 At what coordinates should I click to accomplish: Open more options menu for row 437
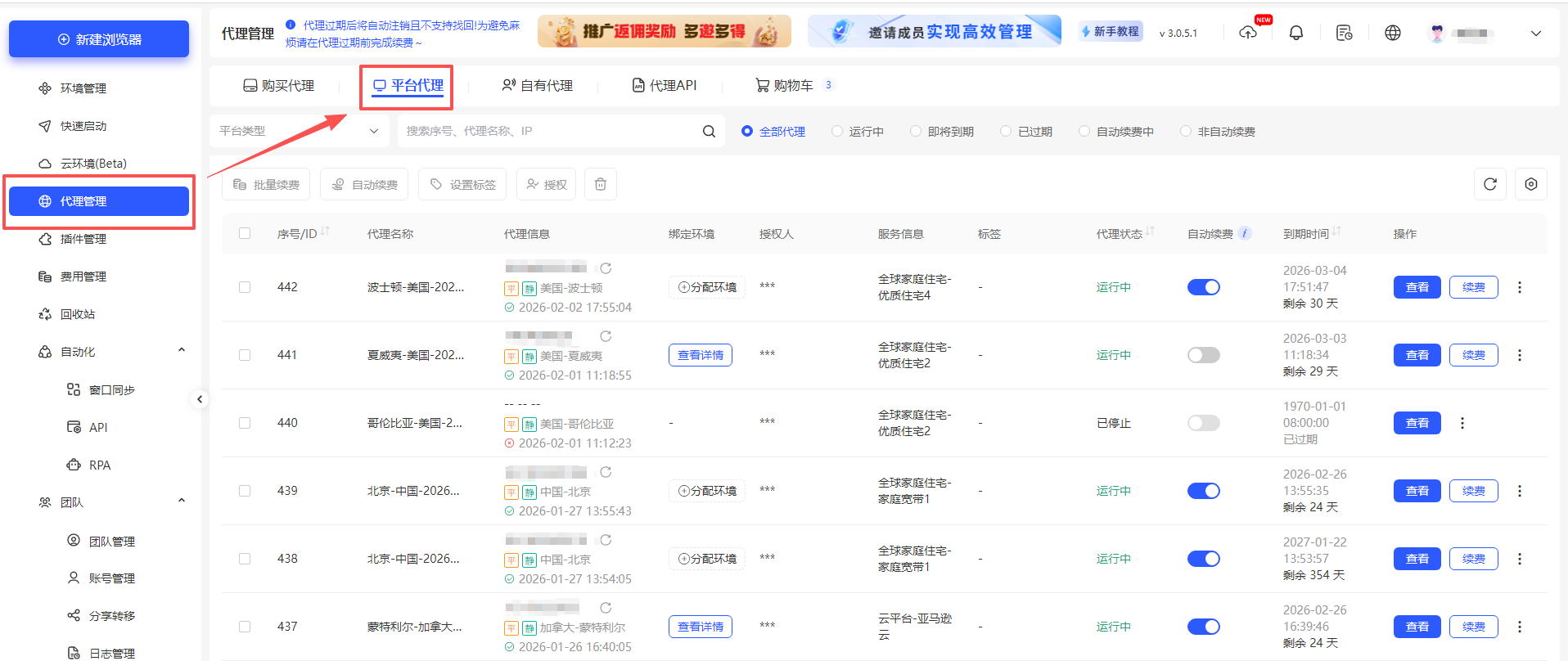click(x=1520, y=627)
